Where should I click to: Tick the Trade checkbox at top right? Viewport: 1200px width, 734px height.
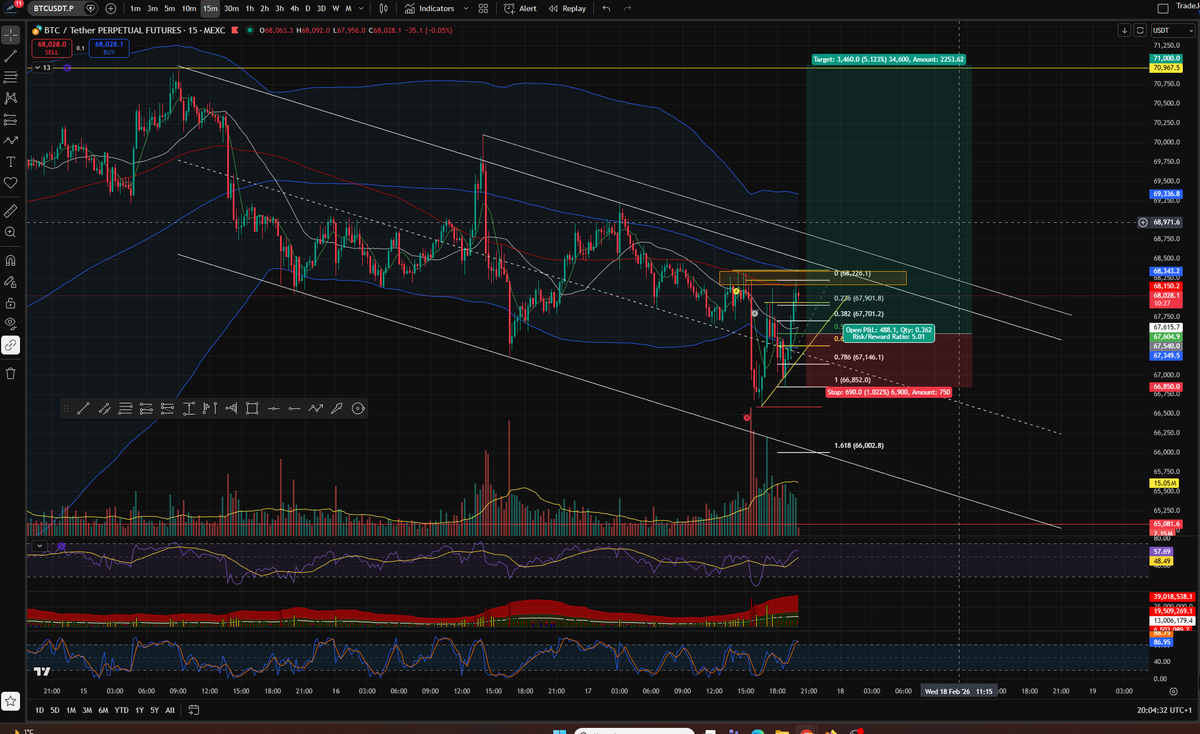click(x=1162, y=8)
